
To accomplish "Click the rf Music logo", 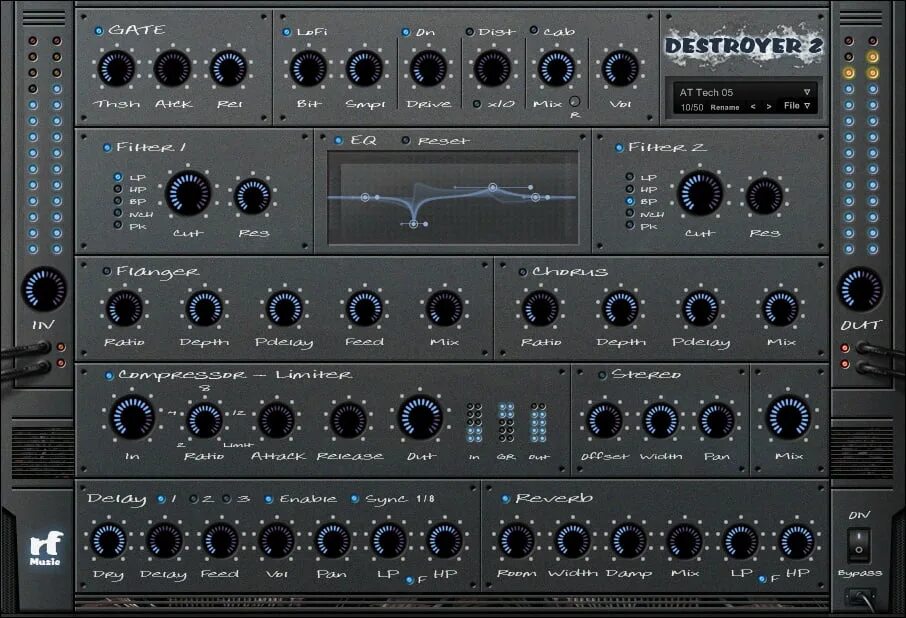I will coord(45,549).
